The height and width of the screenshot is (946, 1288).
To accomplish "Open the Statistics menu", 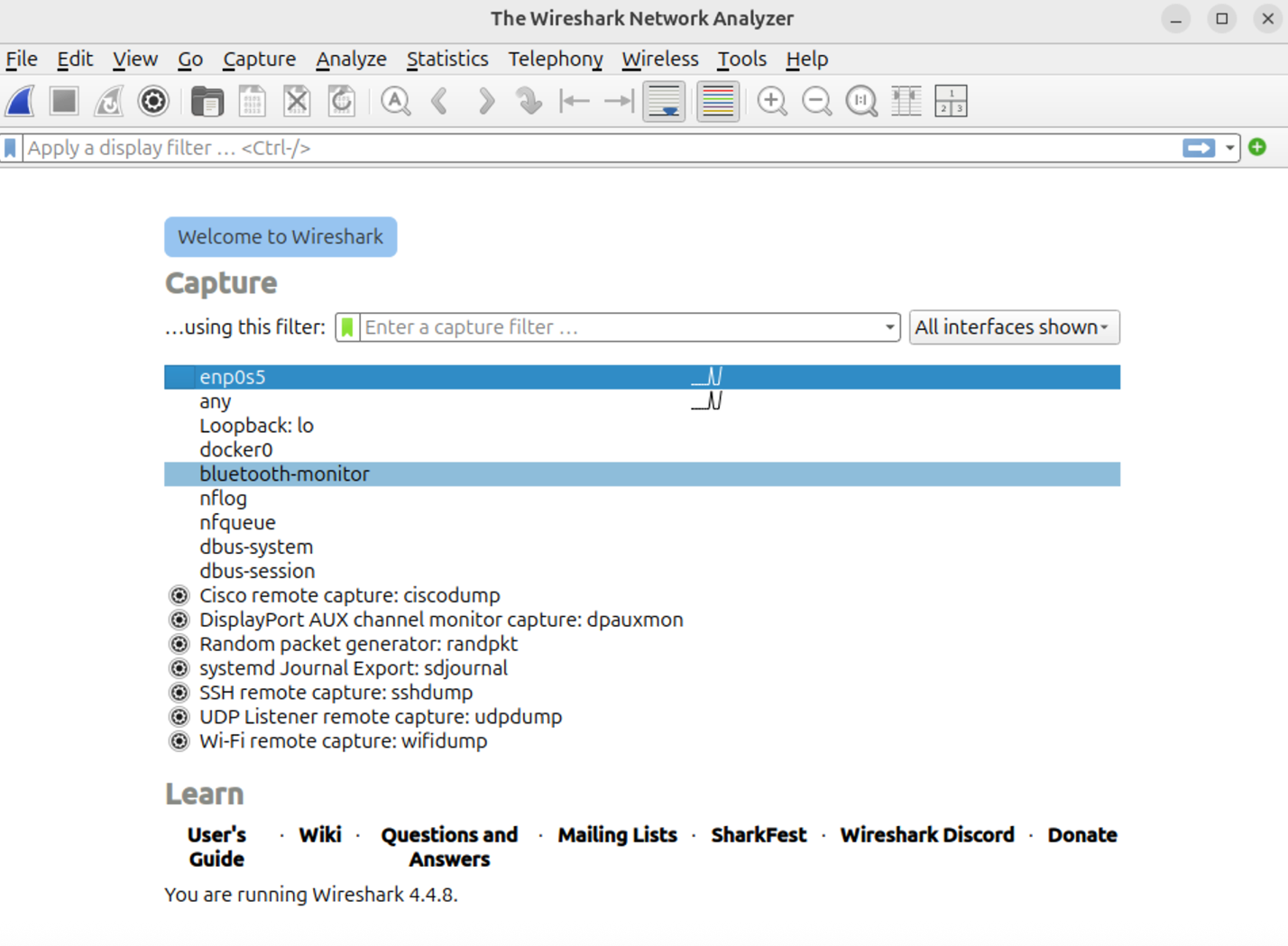I will (x=447, y=59).
